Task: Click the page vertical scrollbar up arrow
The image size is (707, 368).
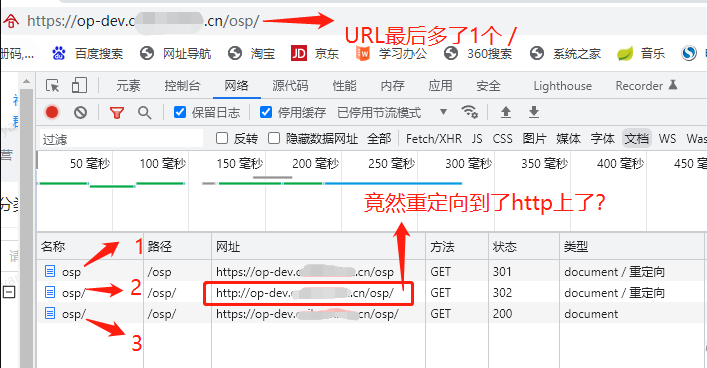Action: [26, 82]
